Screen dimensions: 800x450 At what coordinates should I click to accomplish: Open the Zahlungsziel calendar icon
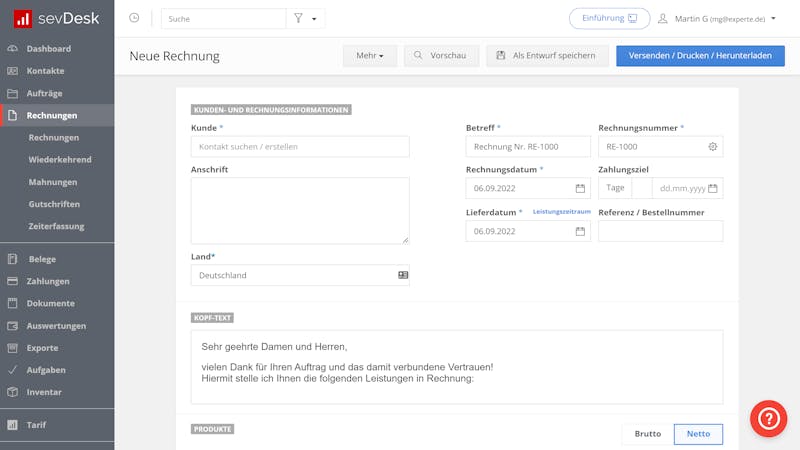click(x=713, y=188)
